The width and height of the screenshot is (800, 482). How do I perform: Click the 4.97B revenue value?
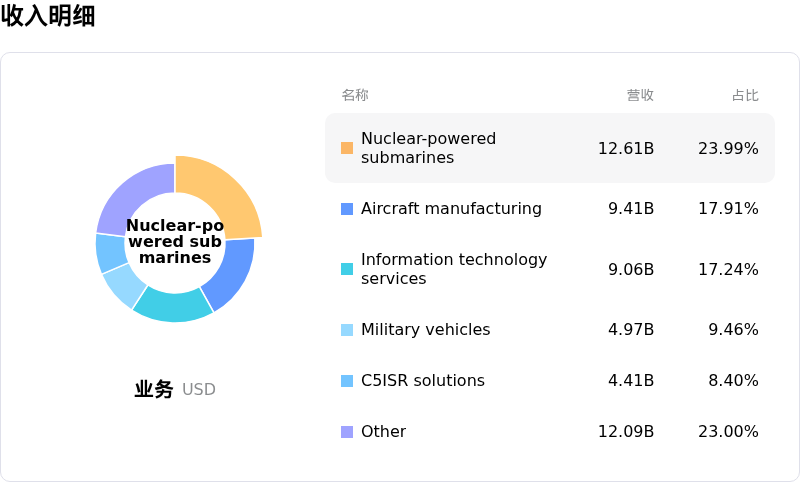631,329
